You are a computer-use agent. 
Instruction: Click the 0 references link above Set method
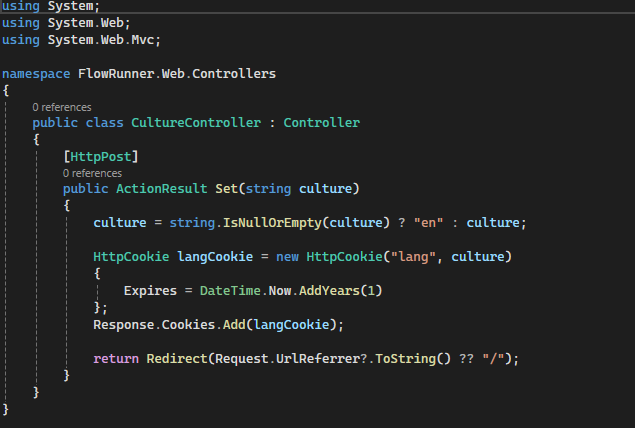(92, 173)
